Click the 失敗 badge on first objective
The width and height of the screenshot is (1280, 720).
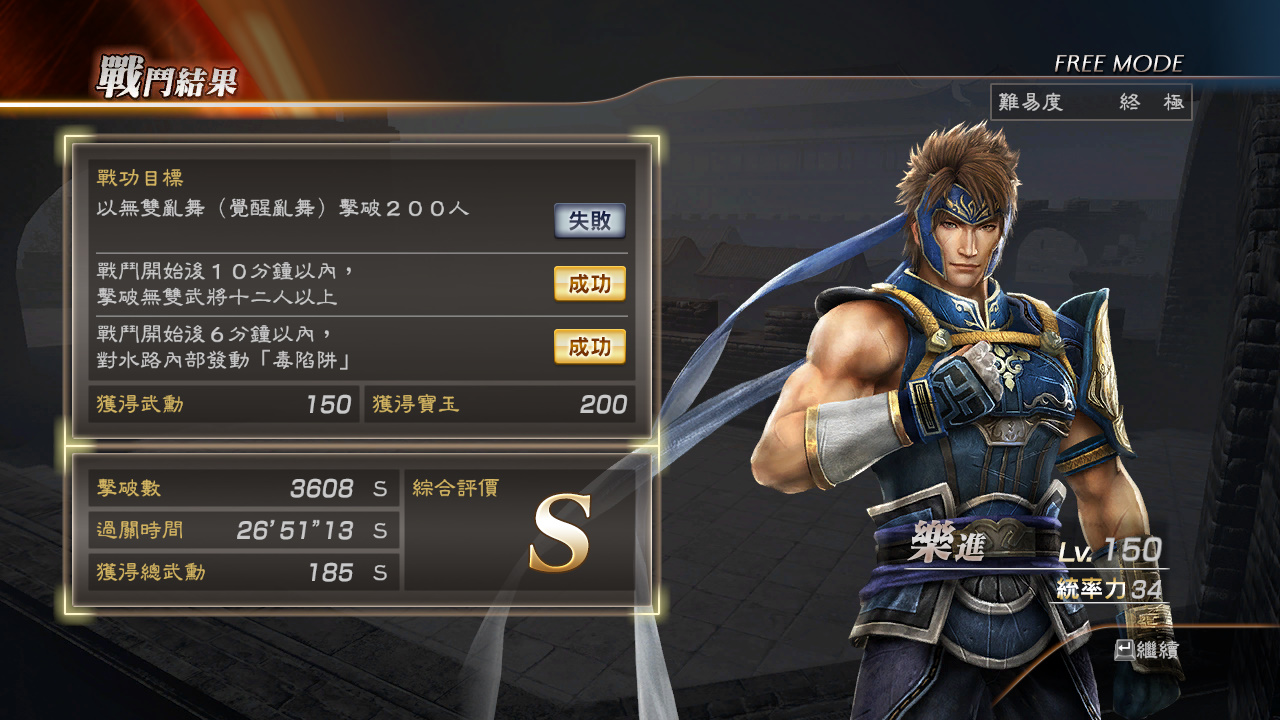(590, 221)
